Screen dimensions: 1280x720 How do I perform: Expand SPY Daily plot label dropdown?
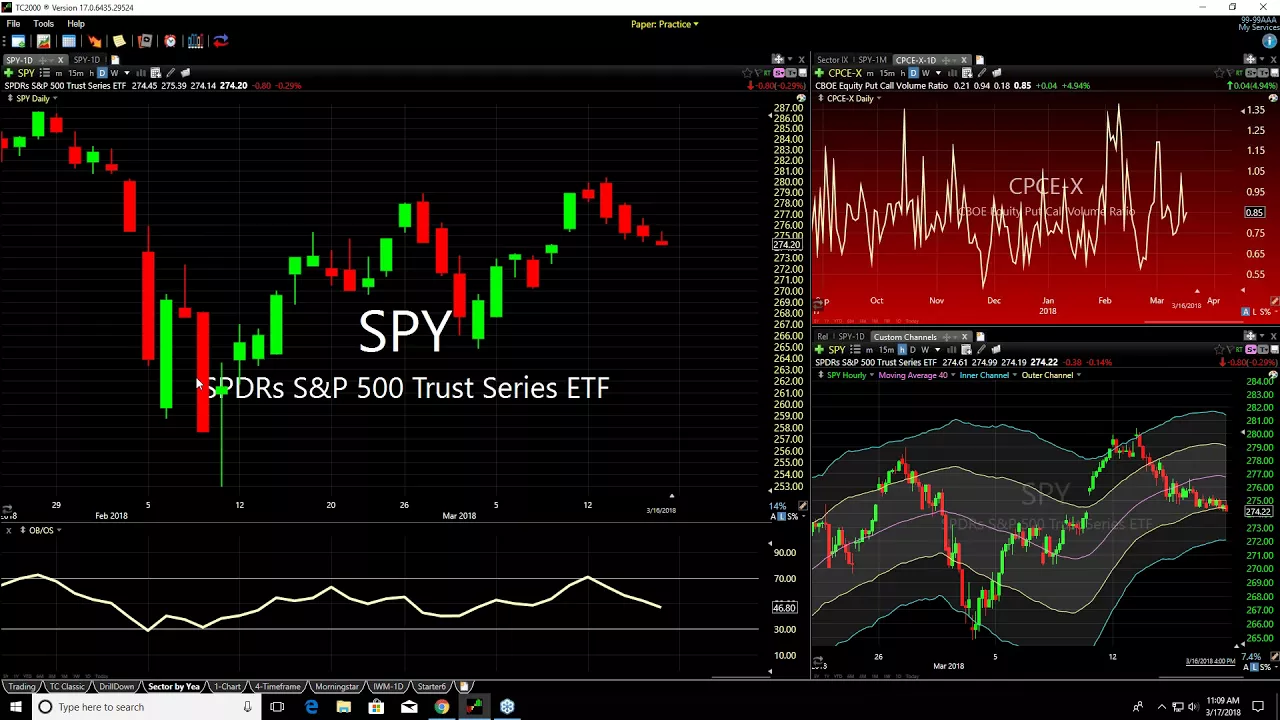coord(54,98)
